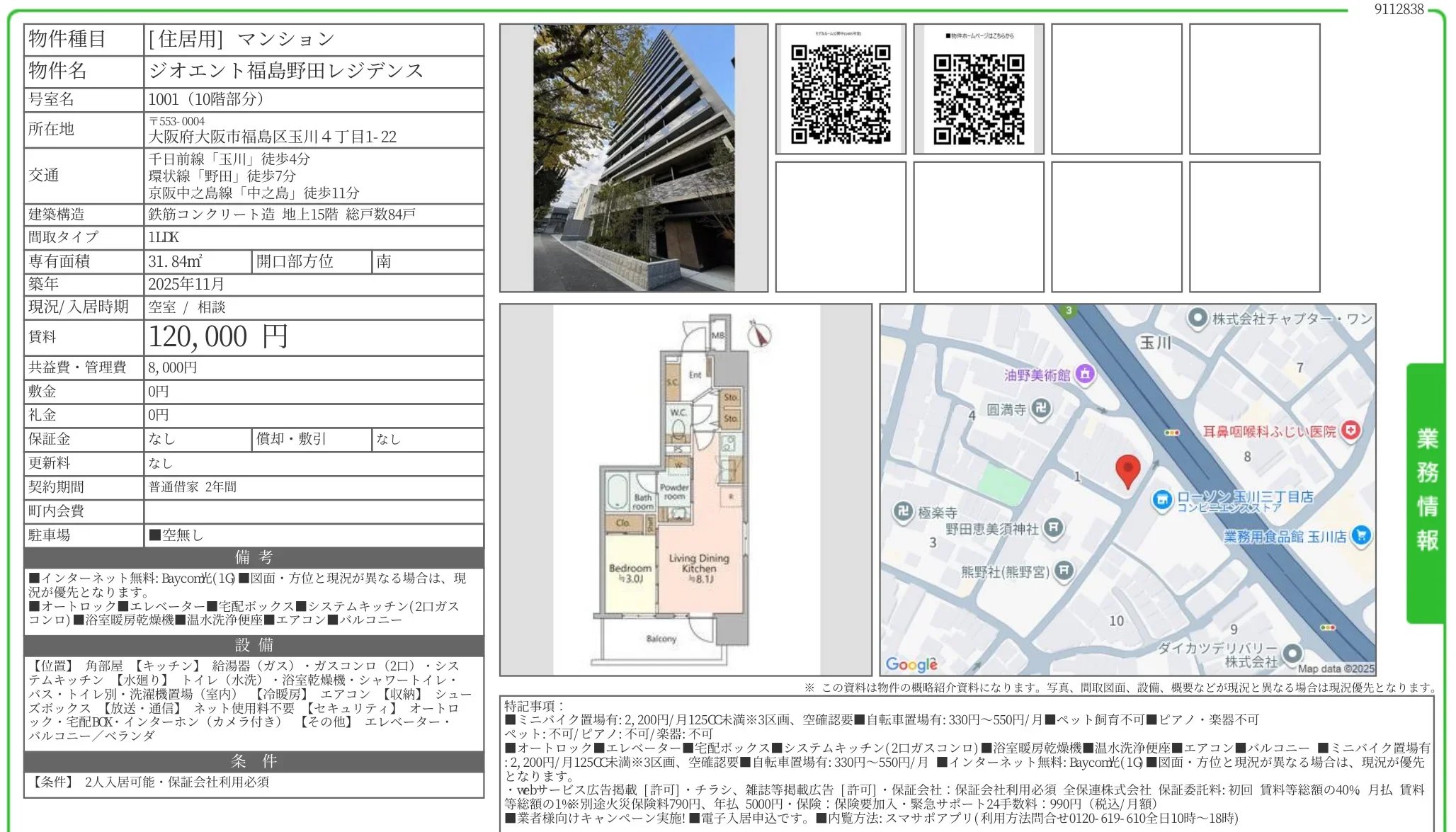Image resolution: width=1456 pixels, height=832 pixels.
Task: Click the postal code 〒553-0004
Action: coord(176,121)
